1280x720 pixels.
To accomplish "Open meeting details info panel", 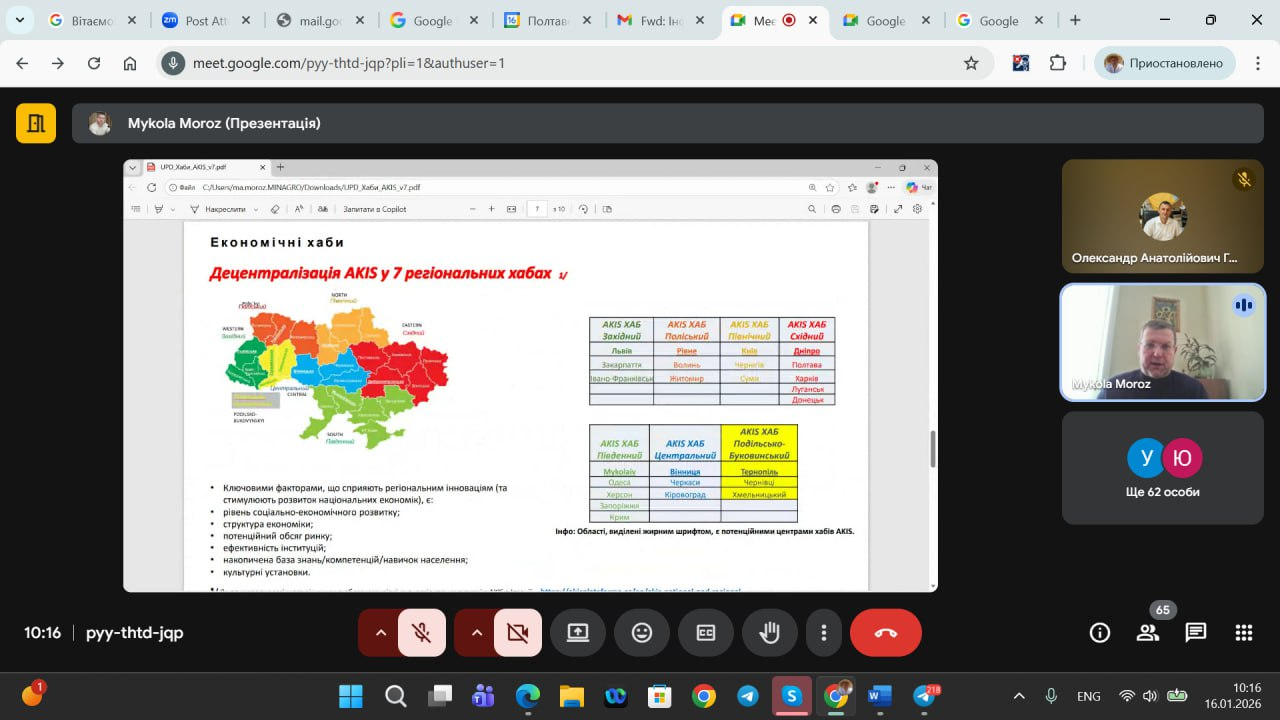I will pos(1100,632).
